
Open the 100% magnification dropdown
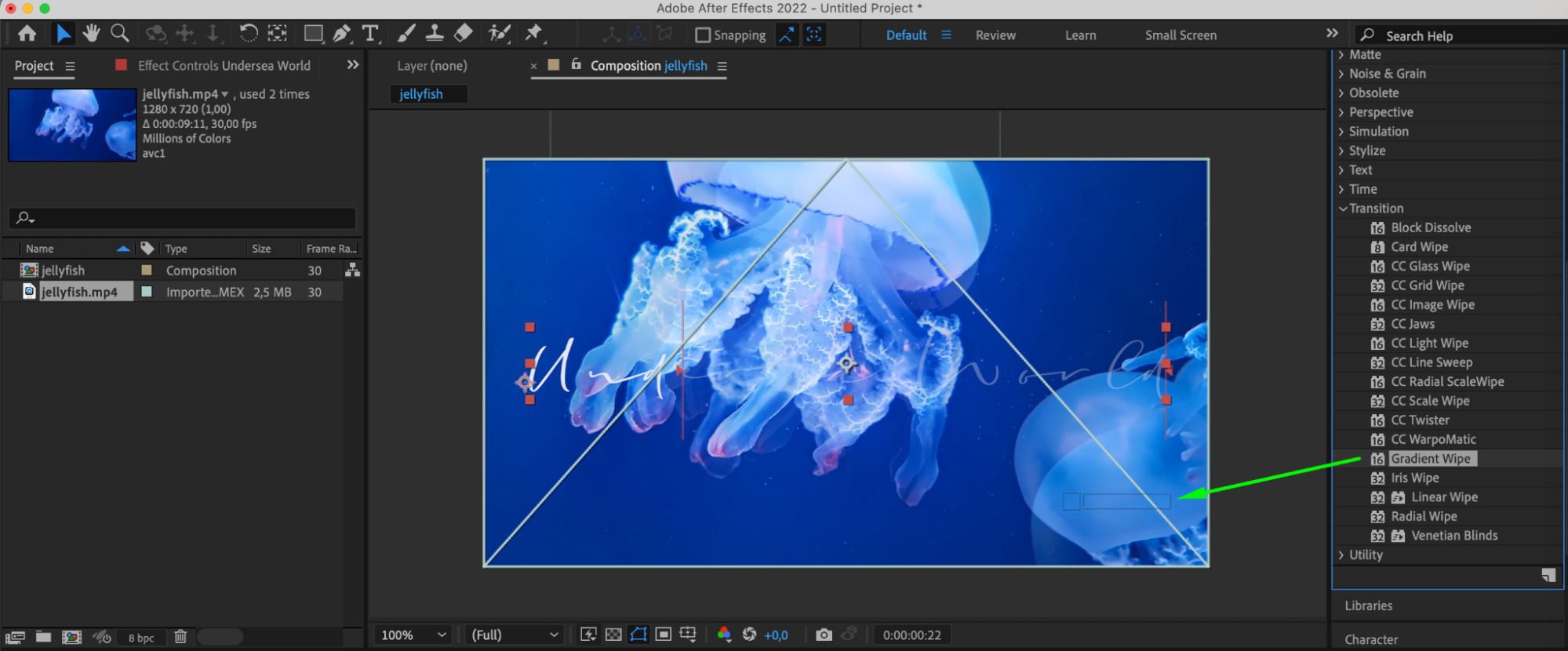[x=413, y=635]
